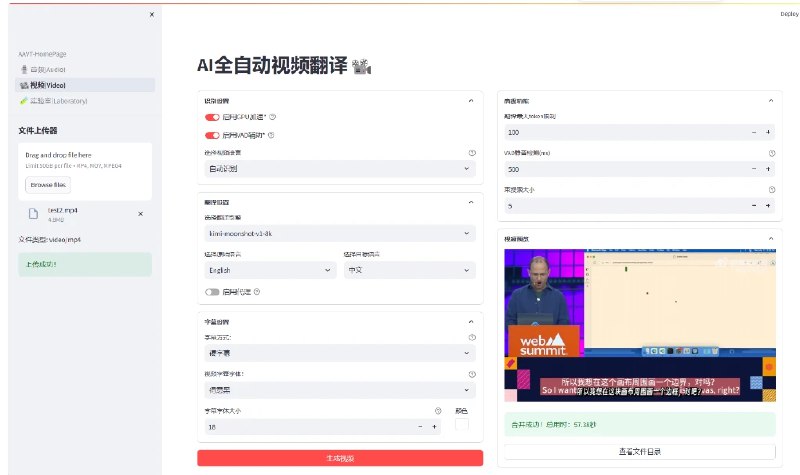Decrease the token value of 100
This screenshot has width=800, height=475.
pyautogui.click(x=754, y=133)
